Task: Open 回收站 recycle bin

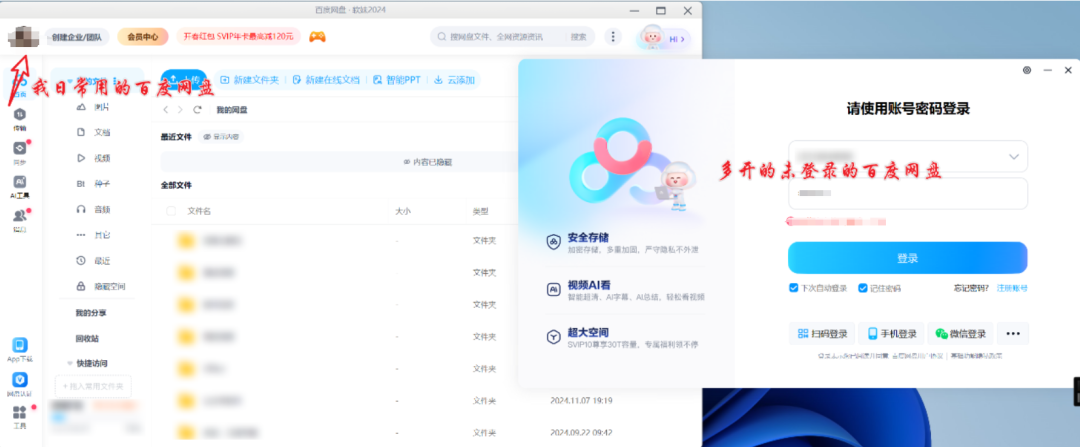Action: (87, 339)
